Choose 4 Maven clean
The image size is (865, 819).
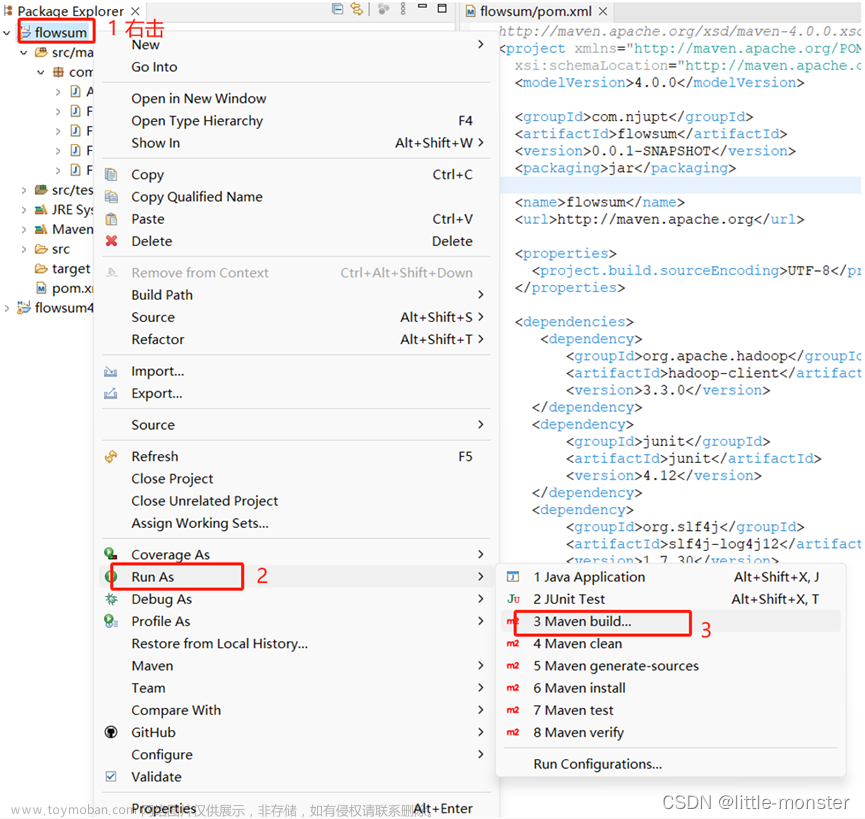tap(671, 644)
